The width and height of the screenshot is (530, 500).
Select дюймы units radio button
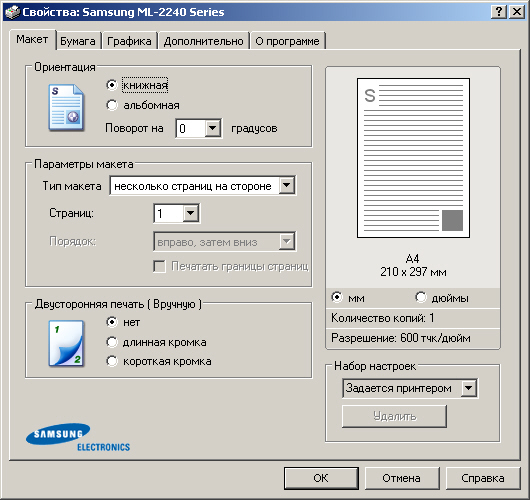[x=420, y=297]
